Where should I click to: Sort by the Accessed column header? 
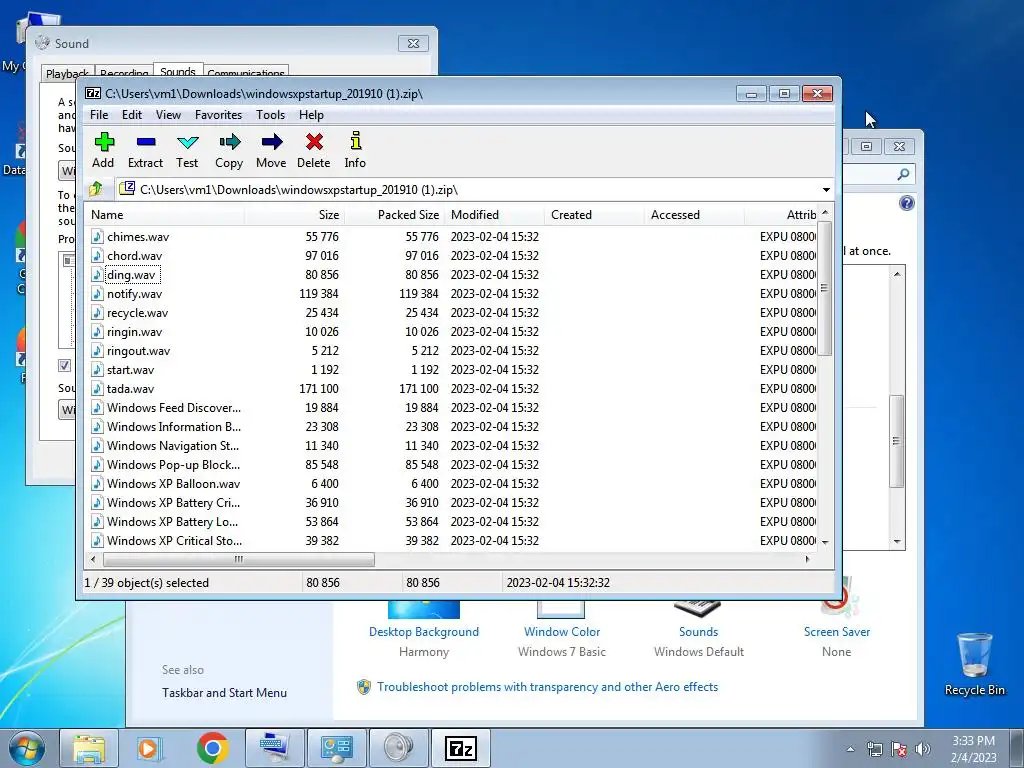pyautogui.click(x=694, y=215)
